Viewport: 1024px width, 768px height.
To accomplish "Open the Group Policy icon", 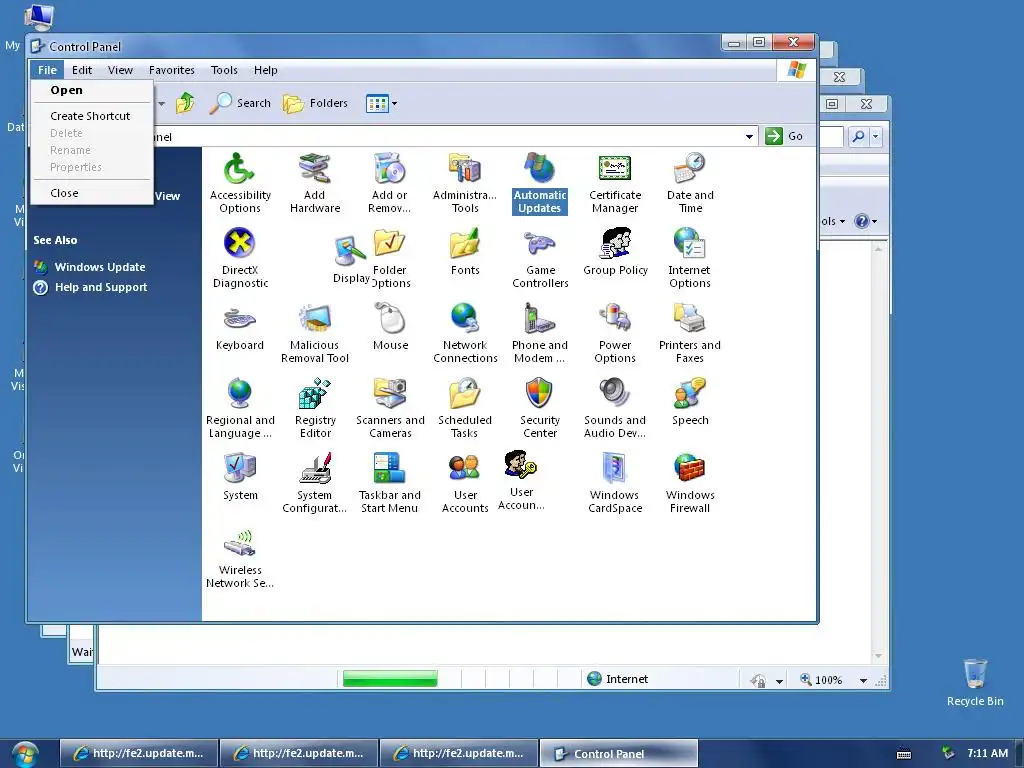I will pos(615,252).
